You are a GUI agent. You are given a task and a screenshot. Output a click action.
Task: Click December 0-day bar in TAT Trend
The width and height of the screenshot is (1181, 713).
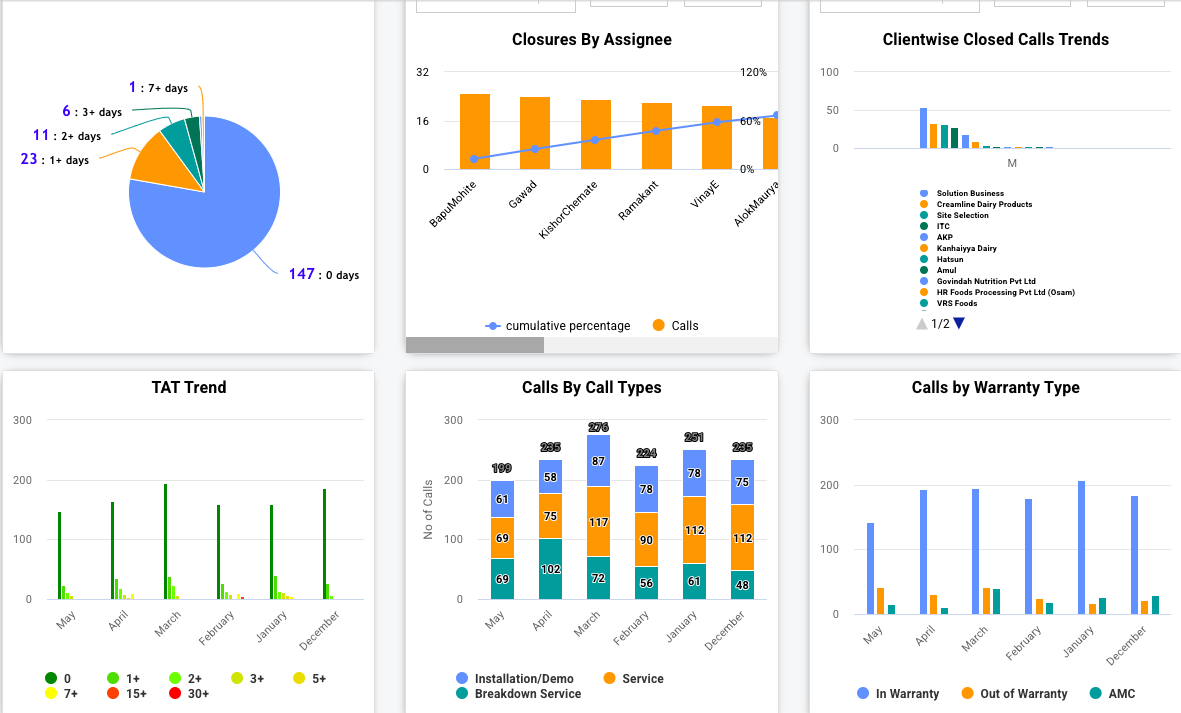point(325,544)
